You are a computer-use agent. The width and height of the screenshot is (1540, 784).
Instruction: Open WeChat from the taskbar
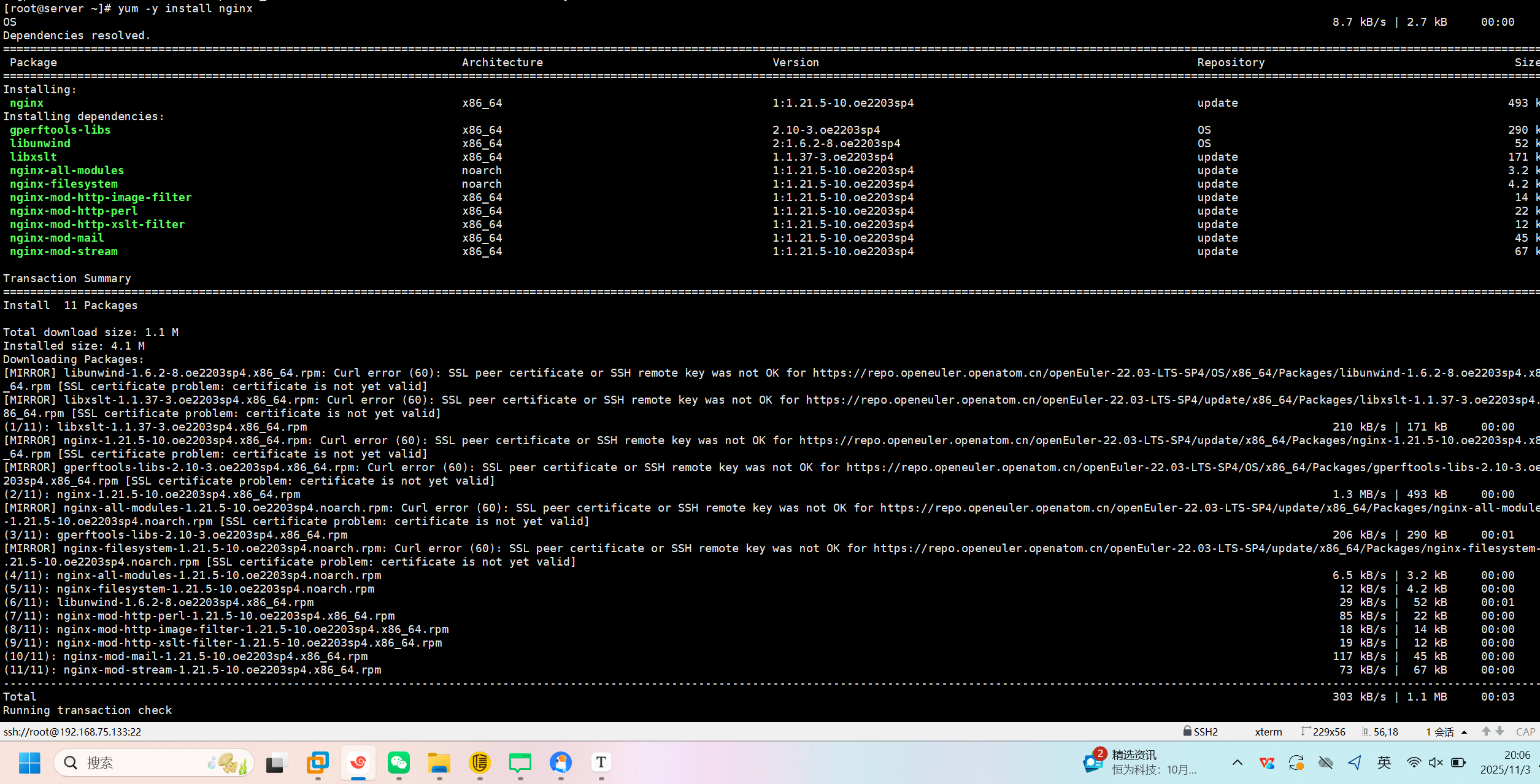click(x=398, y=763)
